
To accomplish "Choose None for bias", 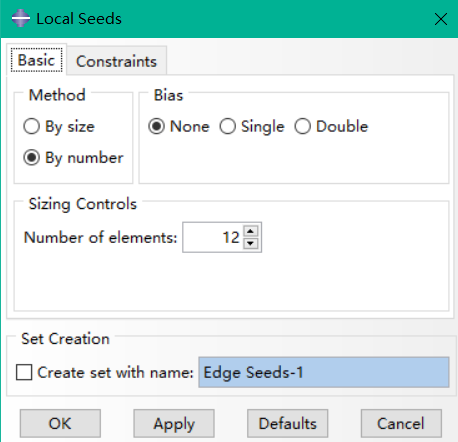I will point(179,127).
